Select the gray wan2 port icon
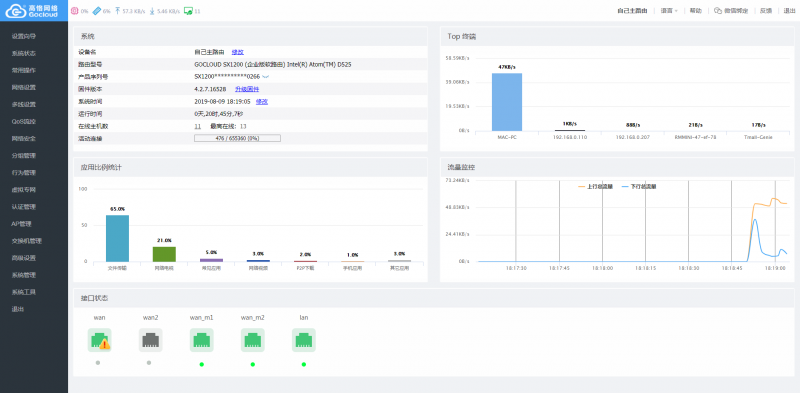 pos(151,340)
